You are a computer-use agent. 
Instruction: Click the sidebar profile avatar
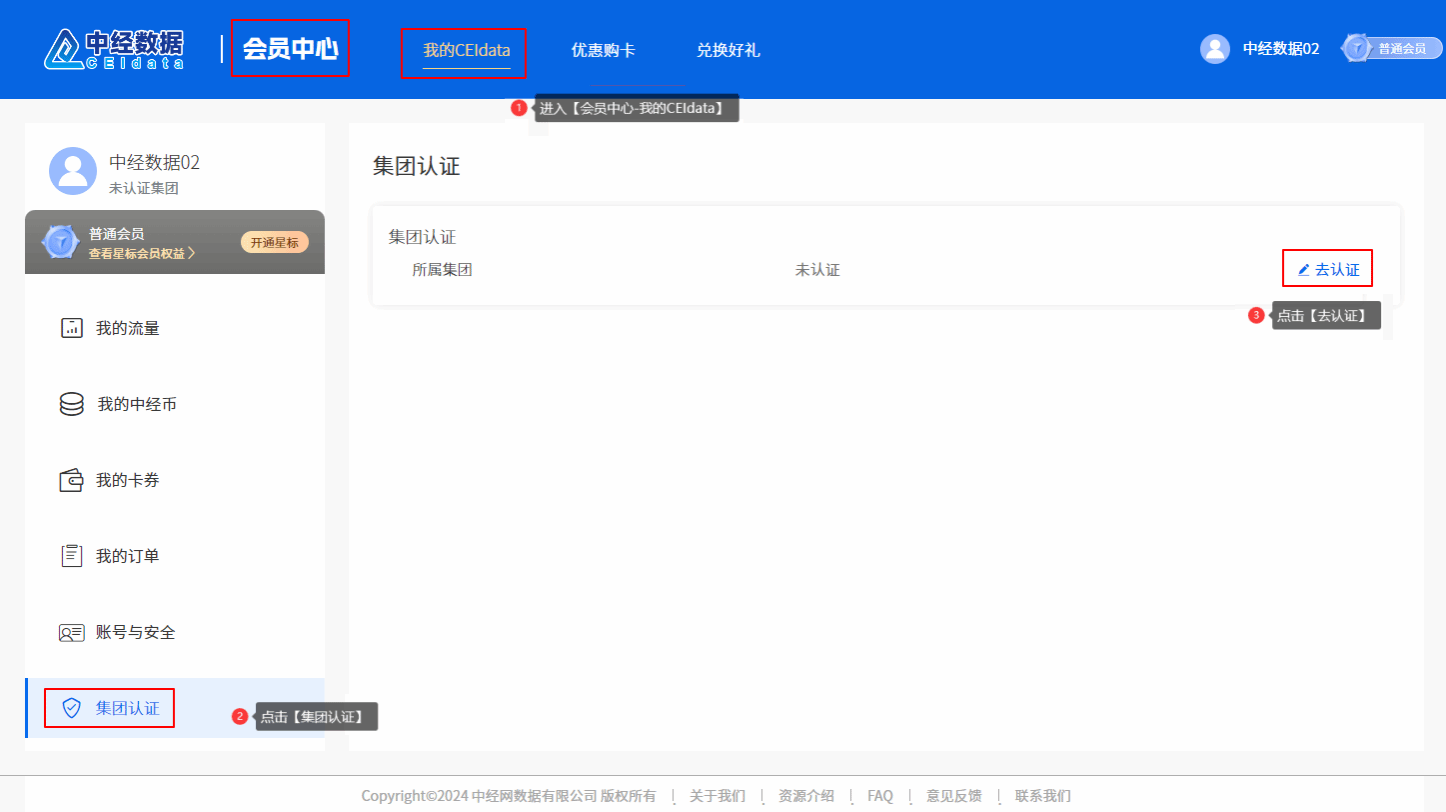click(73, 171)
